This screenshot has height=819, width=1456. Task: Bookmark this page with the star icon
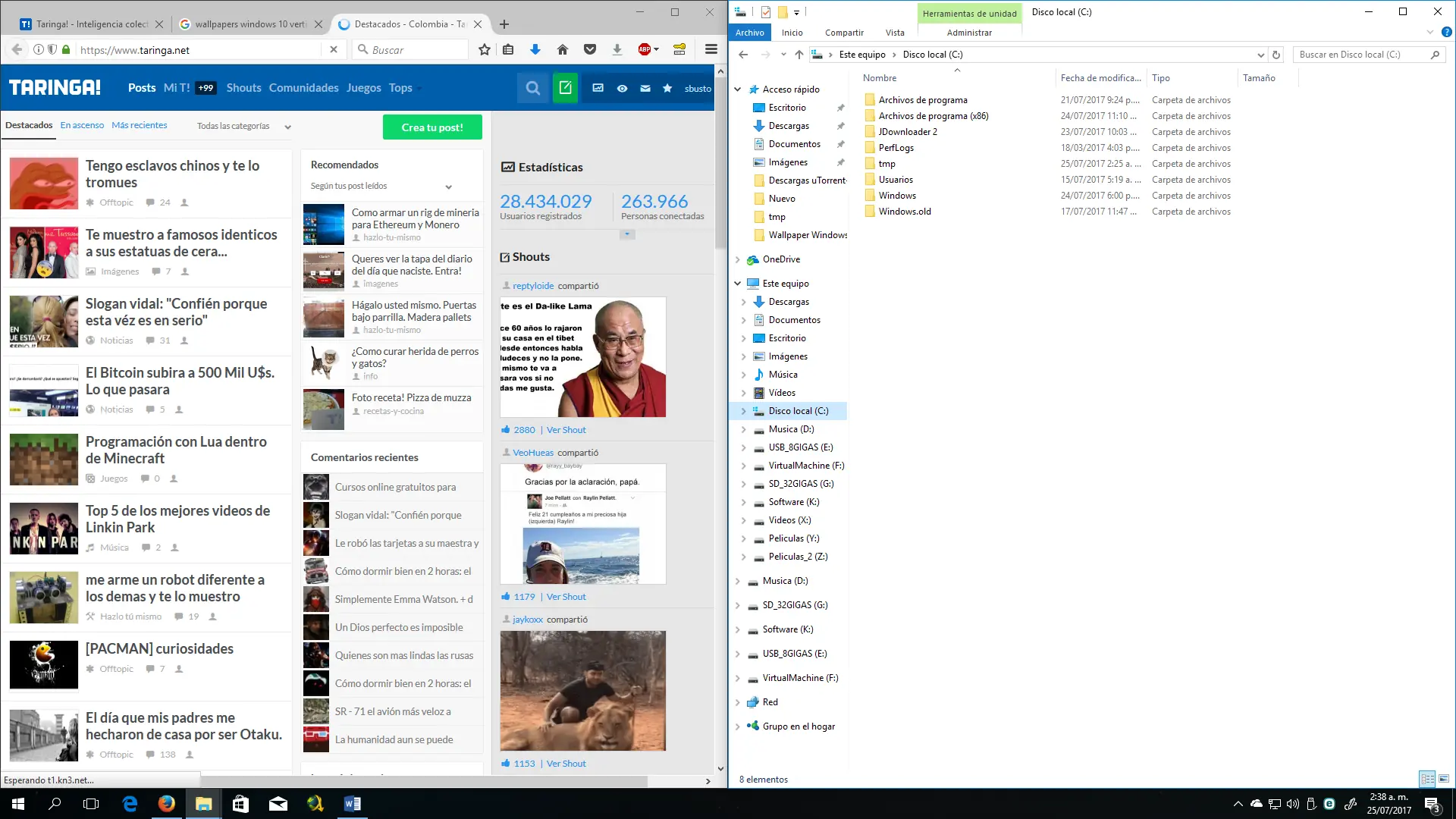click(485, 50)
